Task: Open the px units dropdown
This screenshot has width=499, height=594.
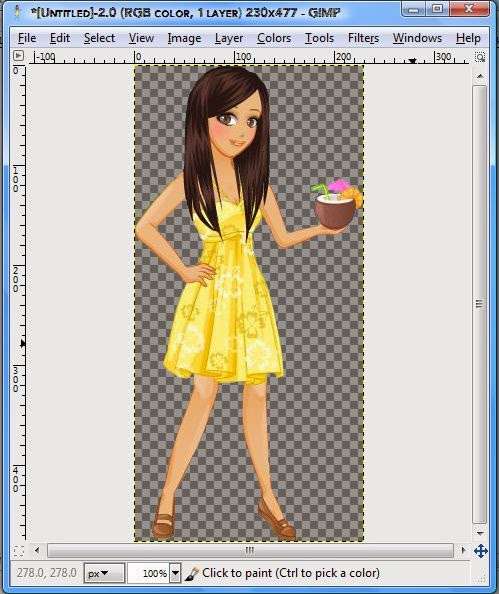Action: point(104,573)
